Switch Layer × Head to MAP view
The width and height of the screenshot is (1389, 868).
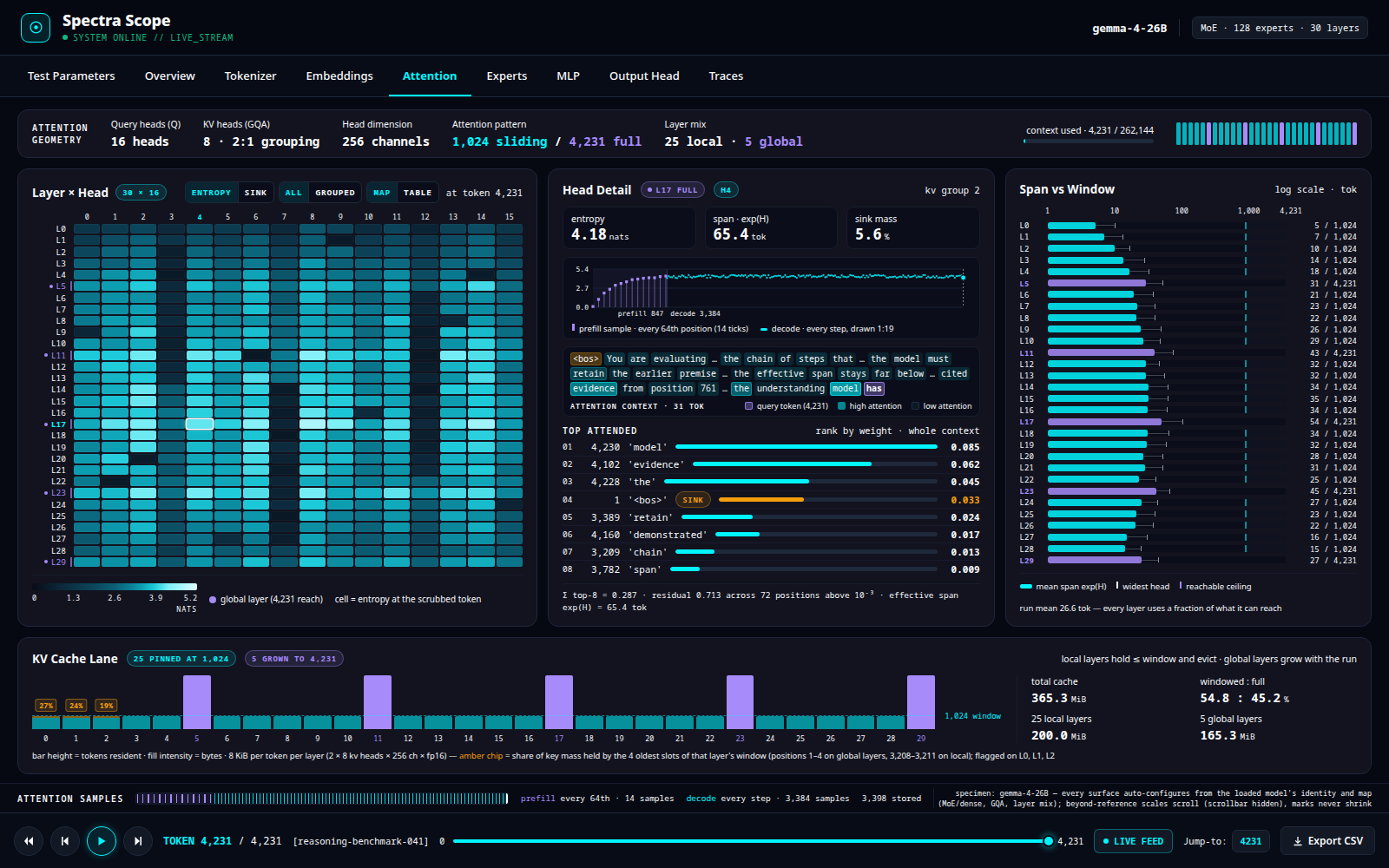point(382,193)
